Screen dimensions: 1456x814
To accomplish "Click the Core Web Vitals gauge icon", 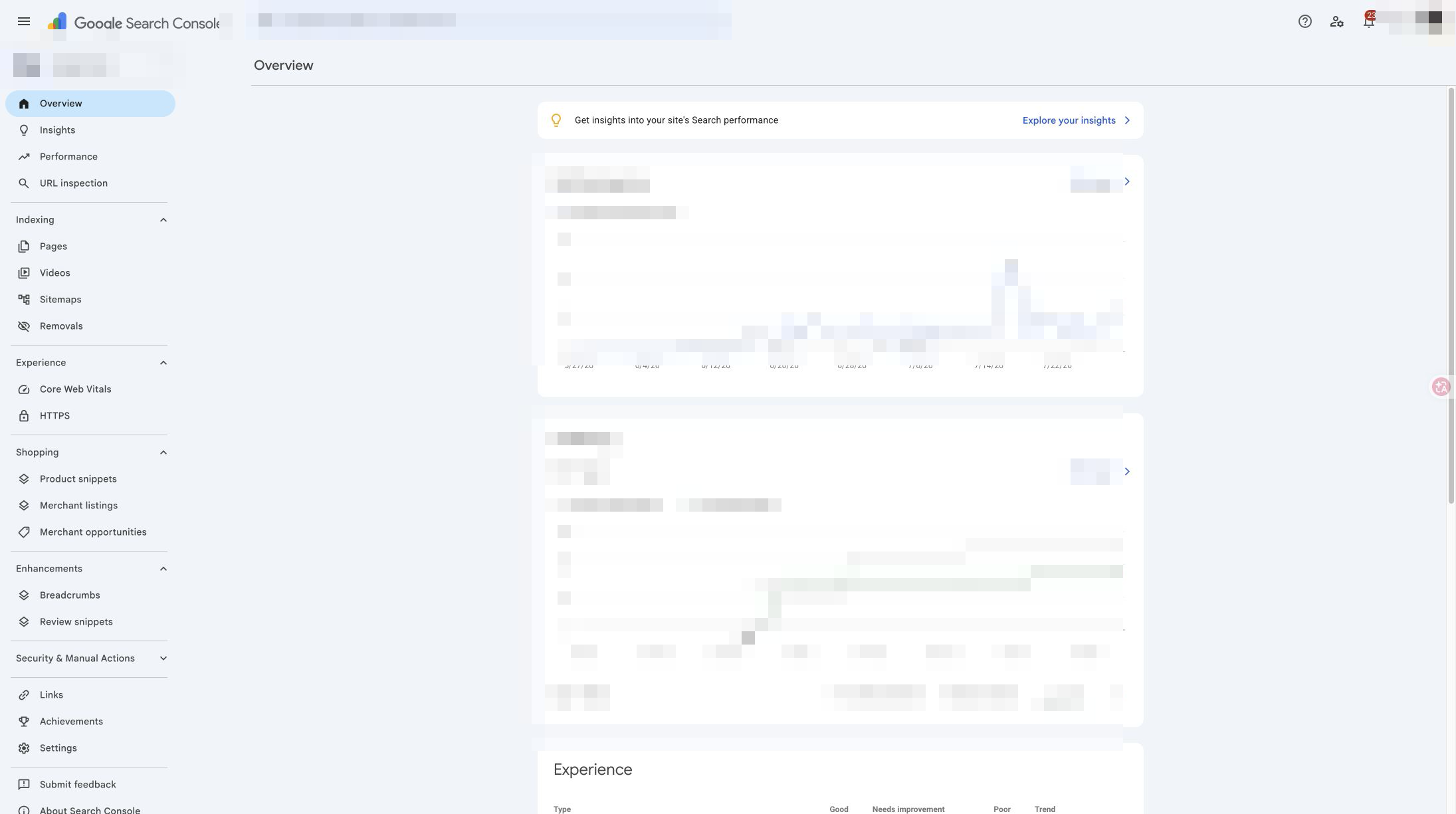I will tap(24, 389).
